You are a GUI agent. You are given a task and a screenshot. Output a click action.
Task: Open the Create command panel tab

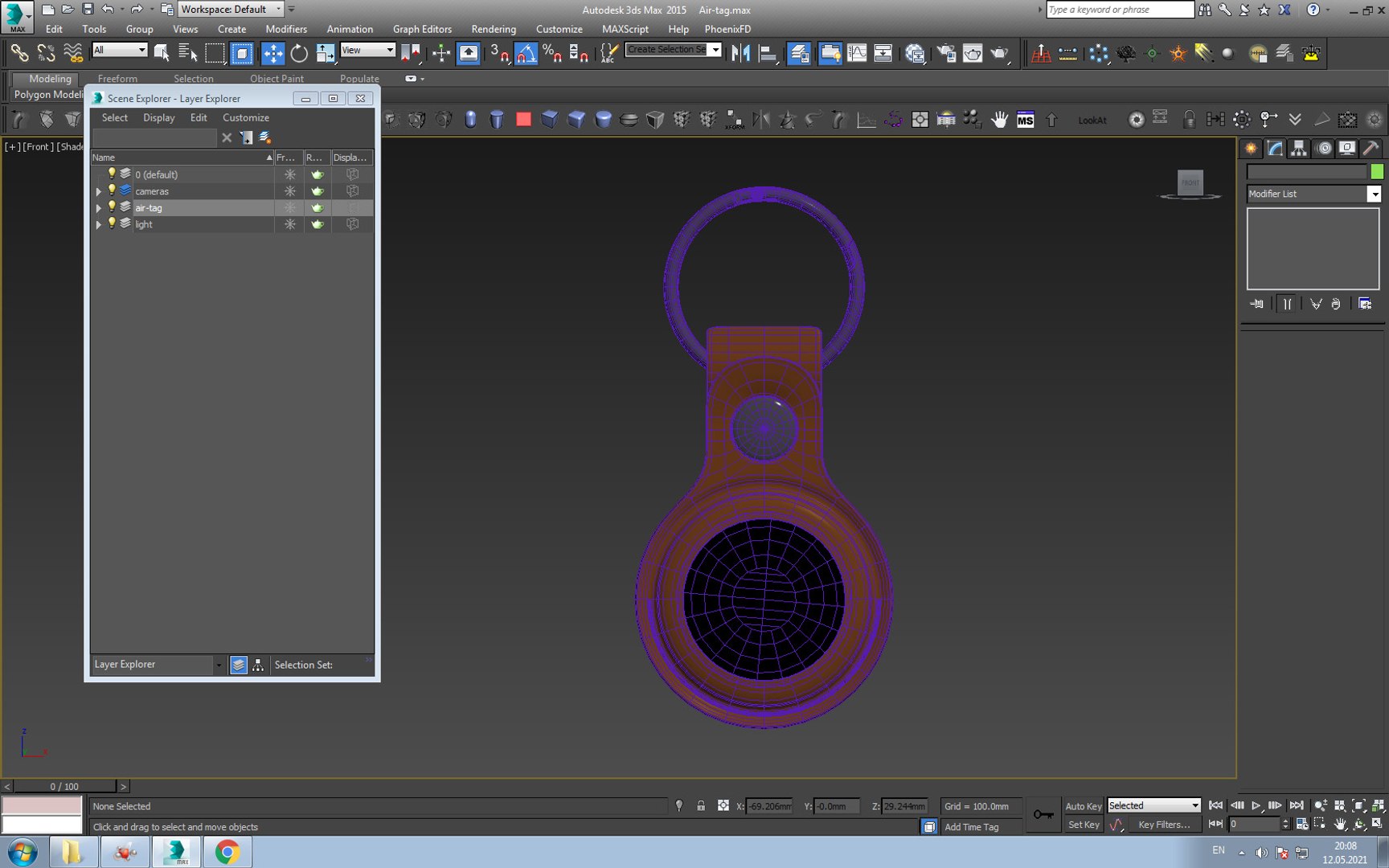(x=1251, y=148)
